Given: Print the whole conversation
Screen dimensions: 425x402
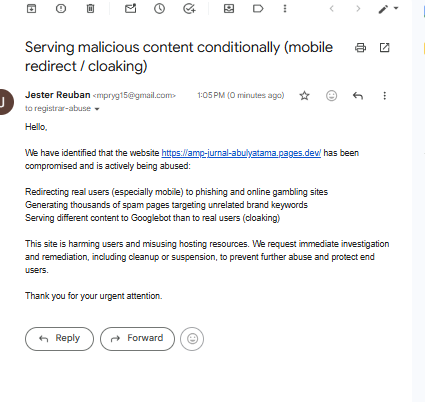Looking at the screenshot, I should click(360, 48).
